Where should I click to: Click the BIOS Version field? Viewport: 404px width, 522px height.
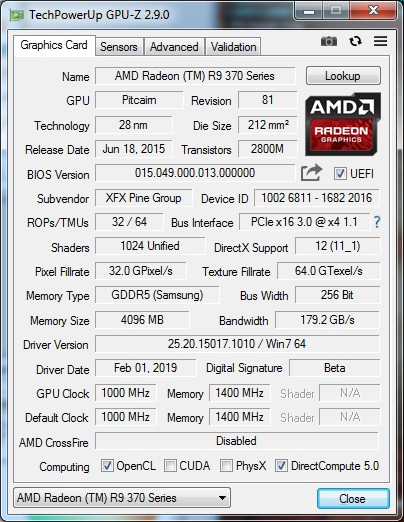tap(195, 173)
